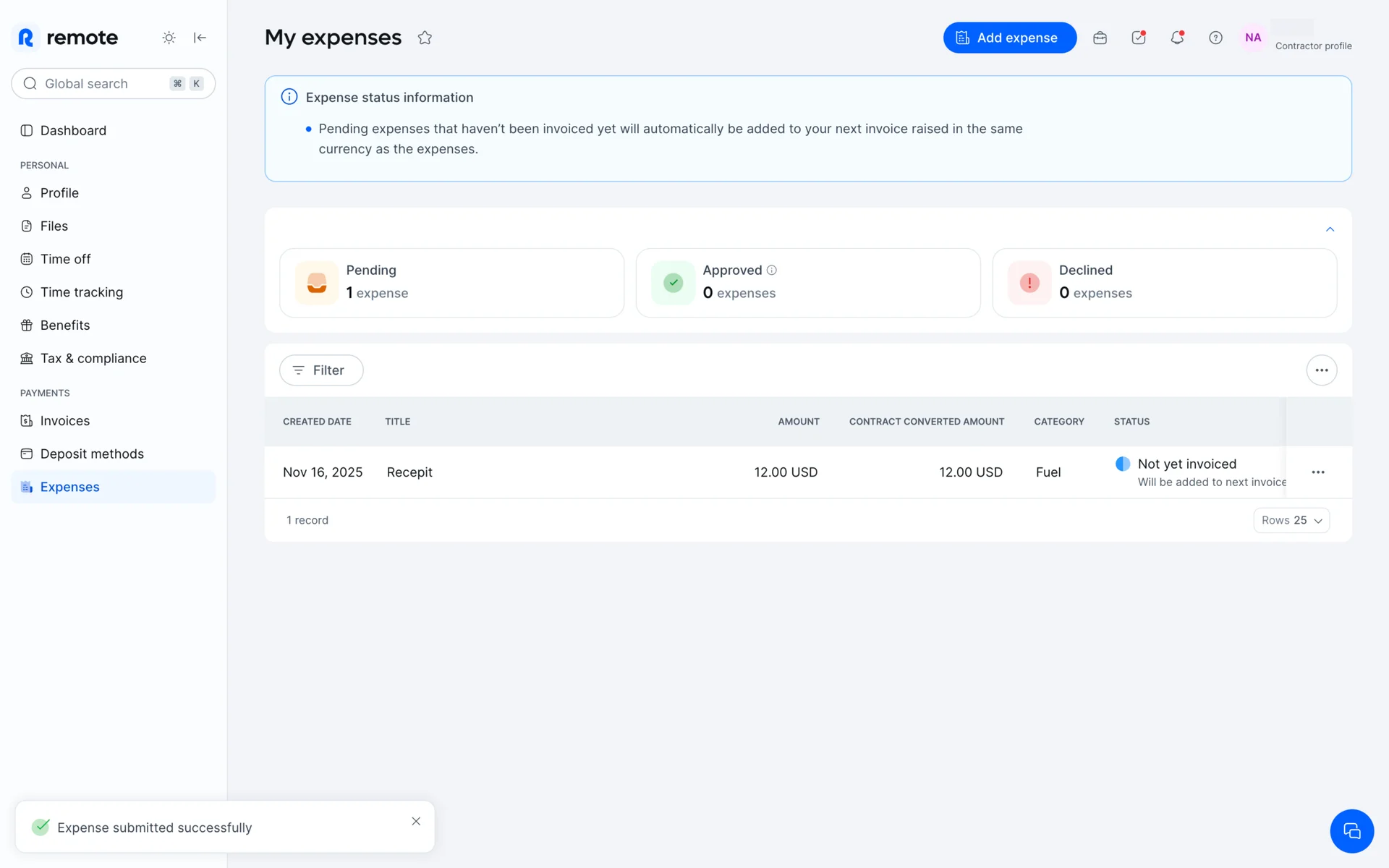Open table options three-dot menu
Viewport: 1389px width, 868px height.
(x=1321, y=370)
